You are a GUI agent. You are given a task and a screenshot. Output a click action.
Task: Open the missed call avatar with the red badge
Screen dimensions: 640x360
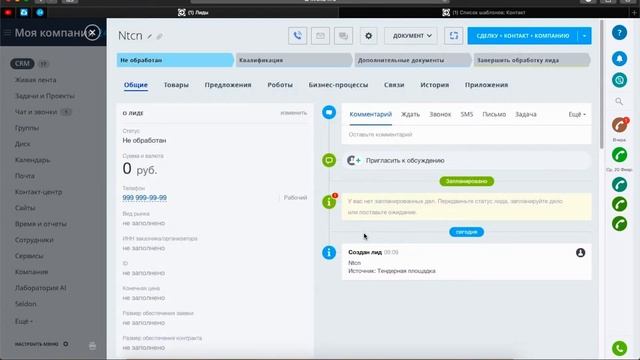tap(620, 125)
